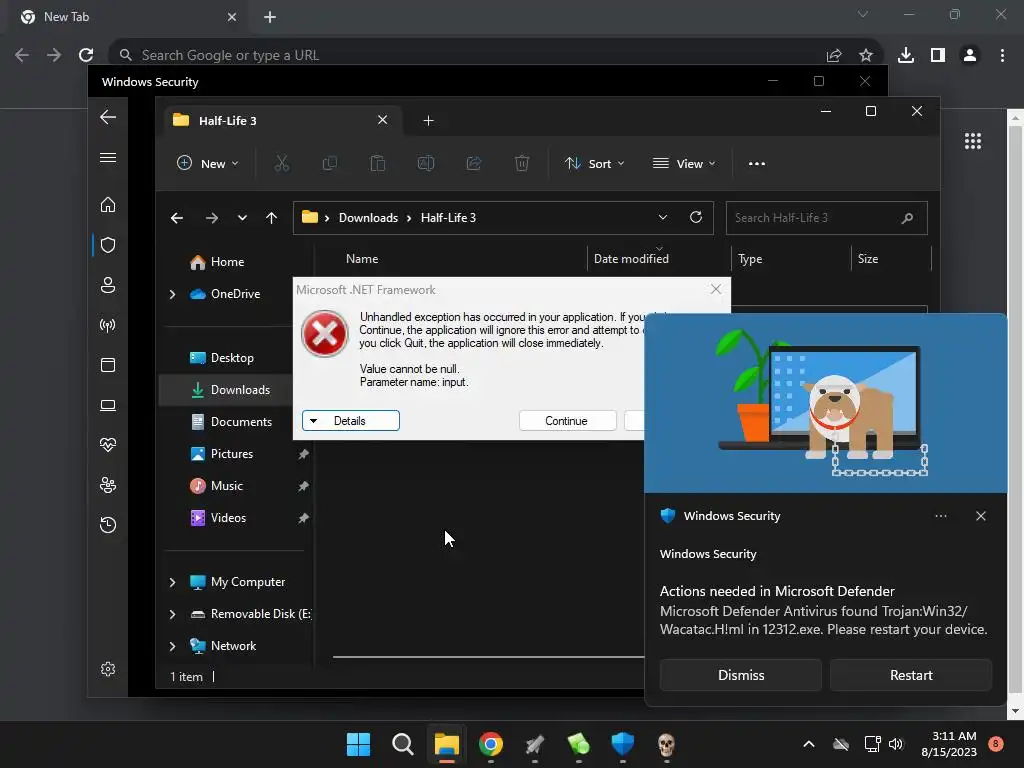
Task: Open taskbar Search magnifier
Action: coord(403,744)
